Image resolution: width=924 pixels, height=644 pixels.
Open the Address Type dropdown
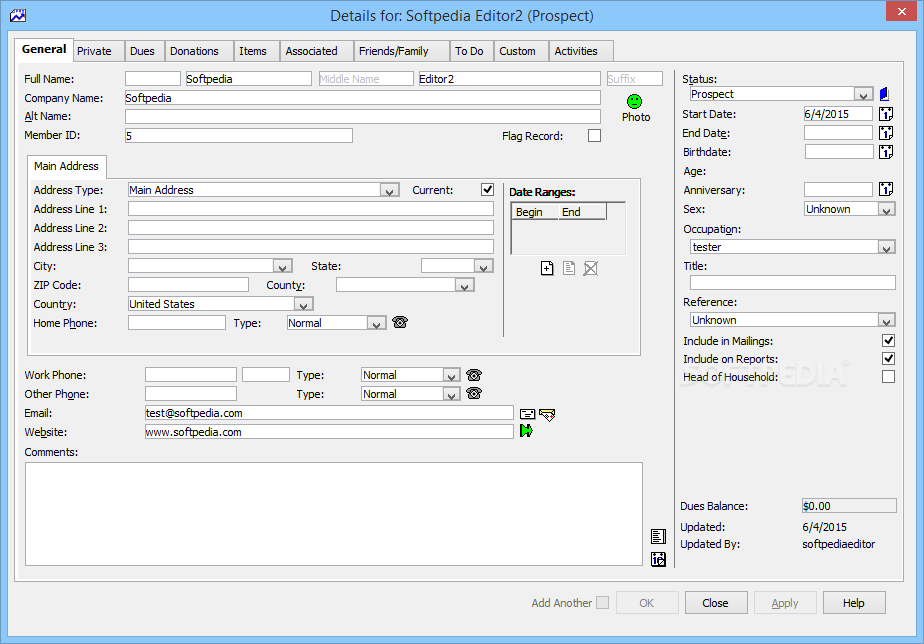click(x=389, y=190)
